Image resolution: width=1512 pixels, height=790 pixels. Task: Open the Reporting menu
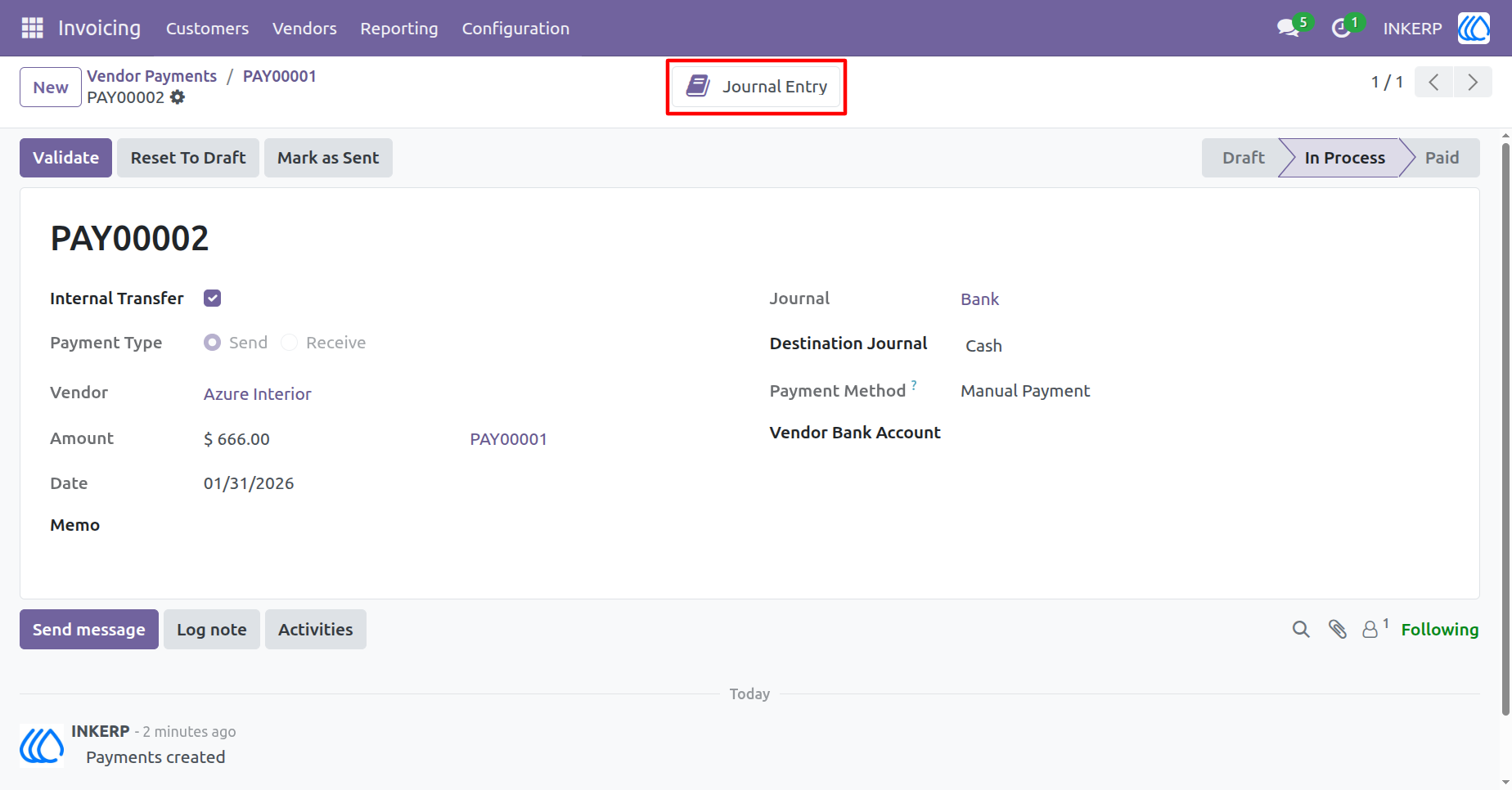(399, 29)
